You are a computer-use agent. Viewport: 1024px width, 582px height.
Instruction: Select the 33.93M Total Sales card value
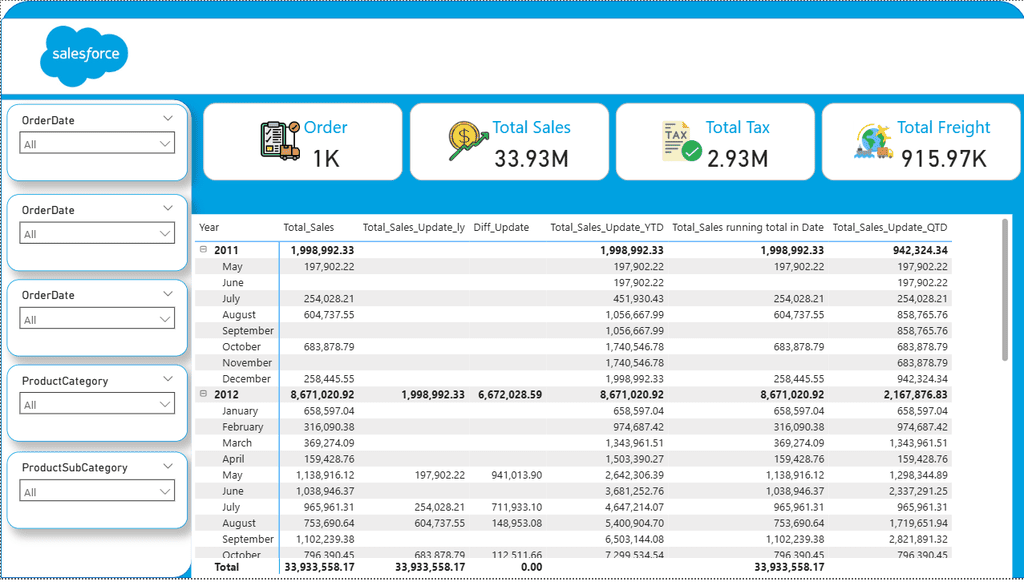point(532,157)
